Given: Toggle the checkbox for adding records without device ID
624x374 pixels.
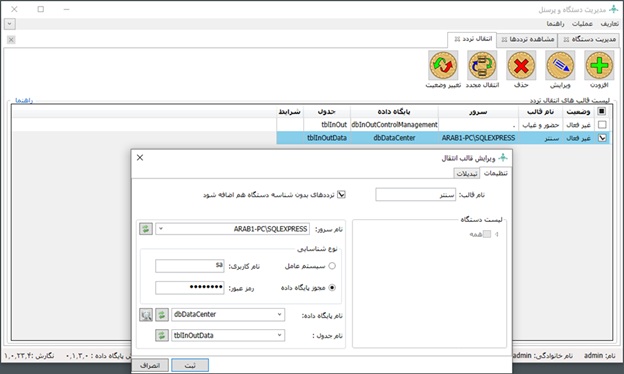Looking at the screenshot, I should [341, 195].
